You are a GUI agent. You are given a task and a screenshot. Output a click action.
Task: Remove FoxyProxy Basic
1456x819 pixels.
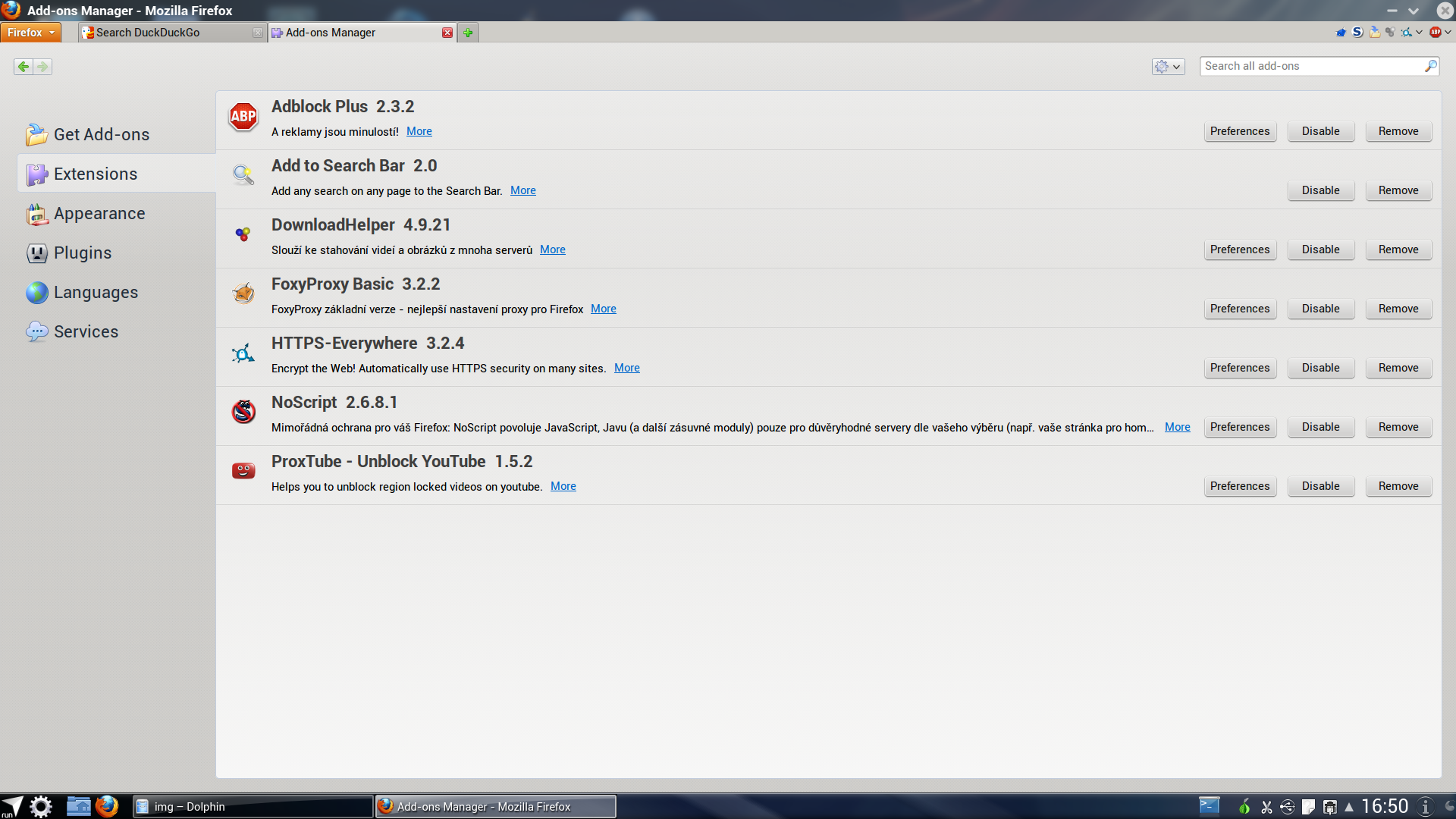(x=1398, y=309)
